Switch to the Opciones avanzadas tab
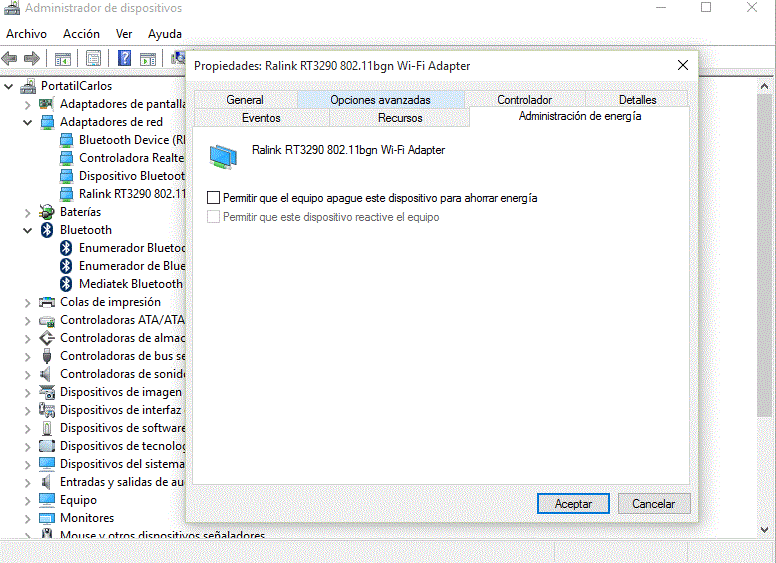This screenshot has height=563, width=776. click(x=380, y=99)
